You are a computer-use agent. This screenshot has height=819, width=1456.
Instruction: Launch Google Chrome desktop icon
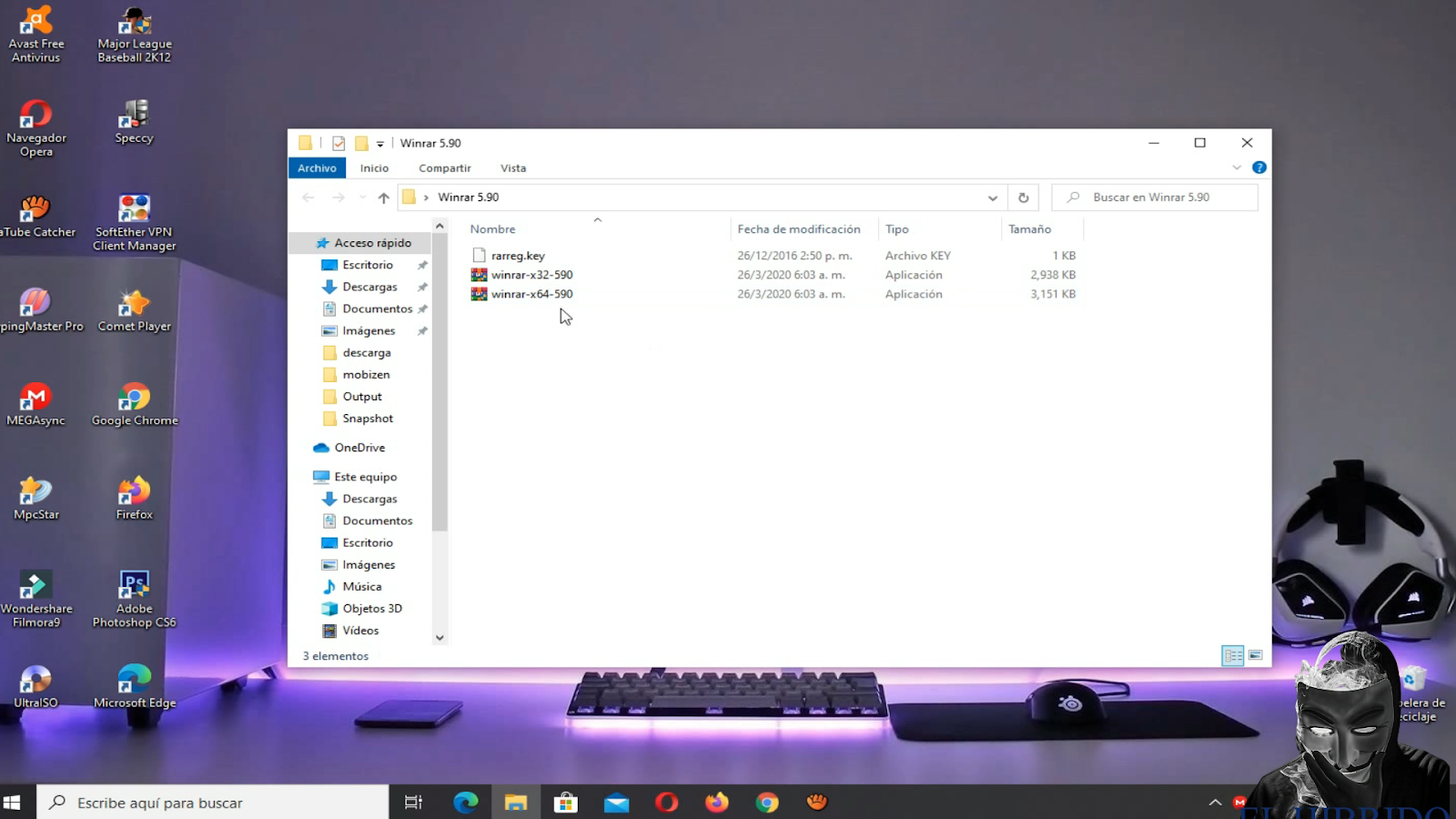point(135,405)
